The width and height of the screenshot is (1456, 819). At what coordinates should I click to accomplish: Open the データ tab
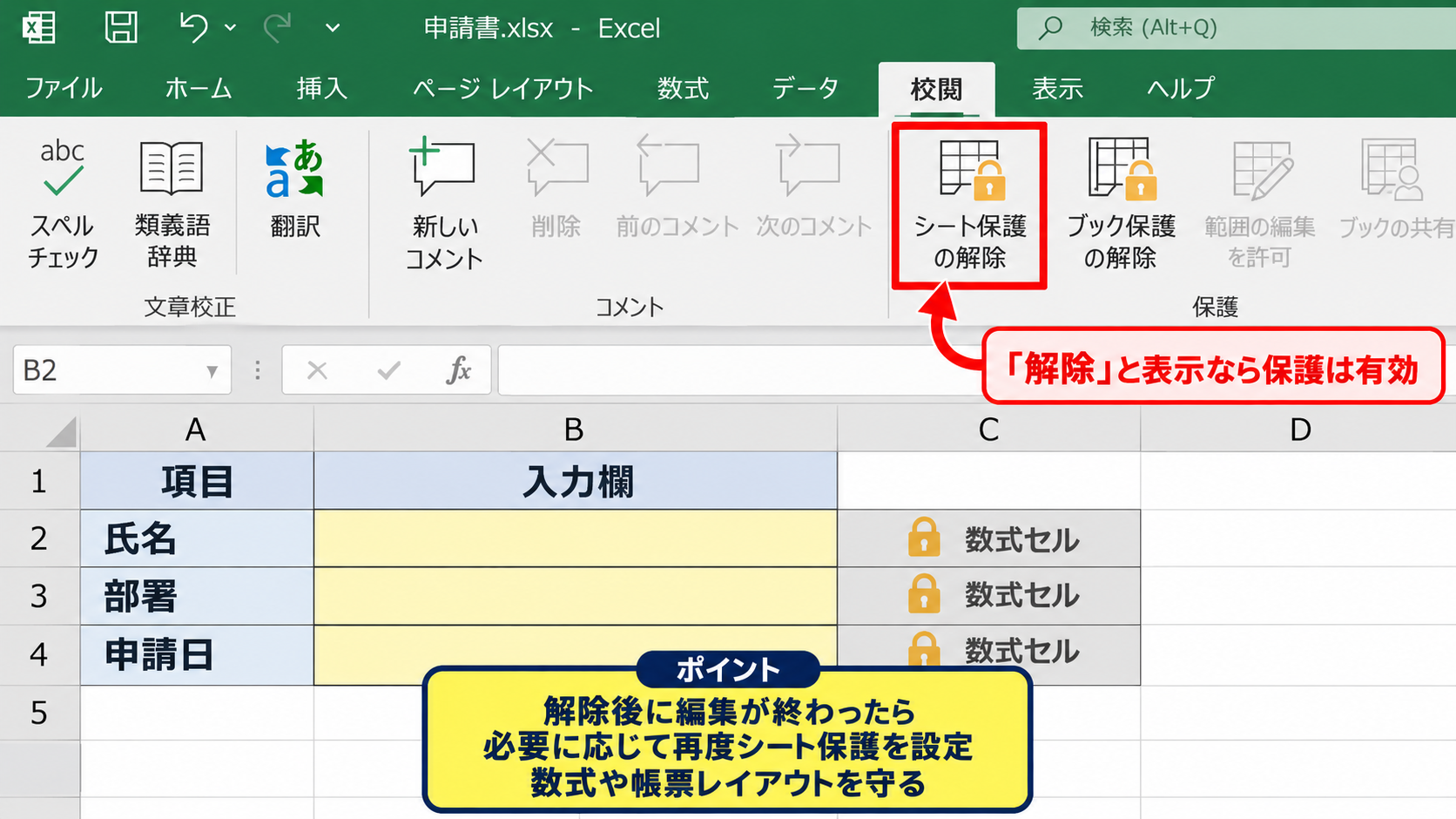click(x=806, y=88)
